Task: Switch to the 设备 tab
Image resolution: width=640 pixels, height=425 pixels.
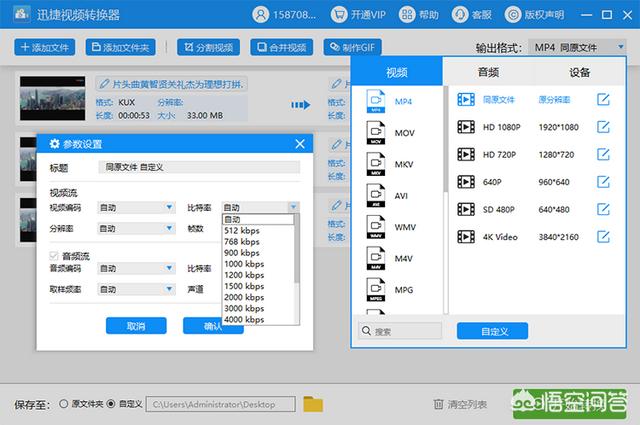Action: (579, 73)
